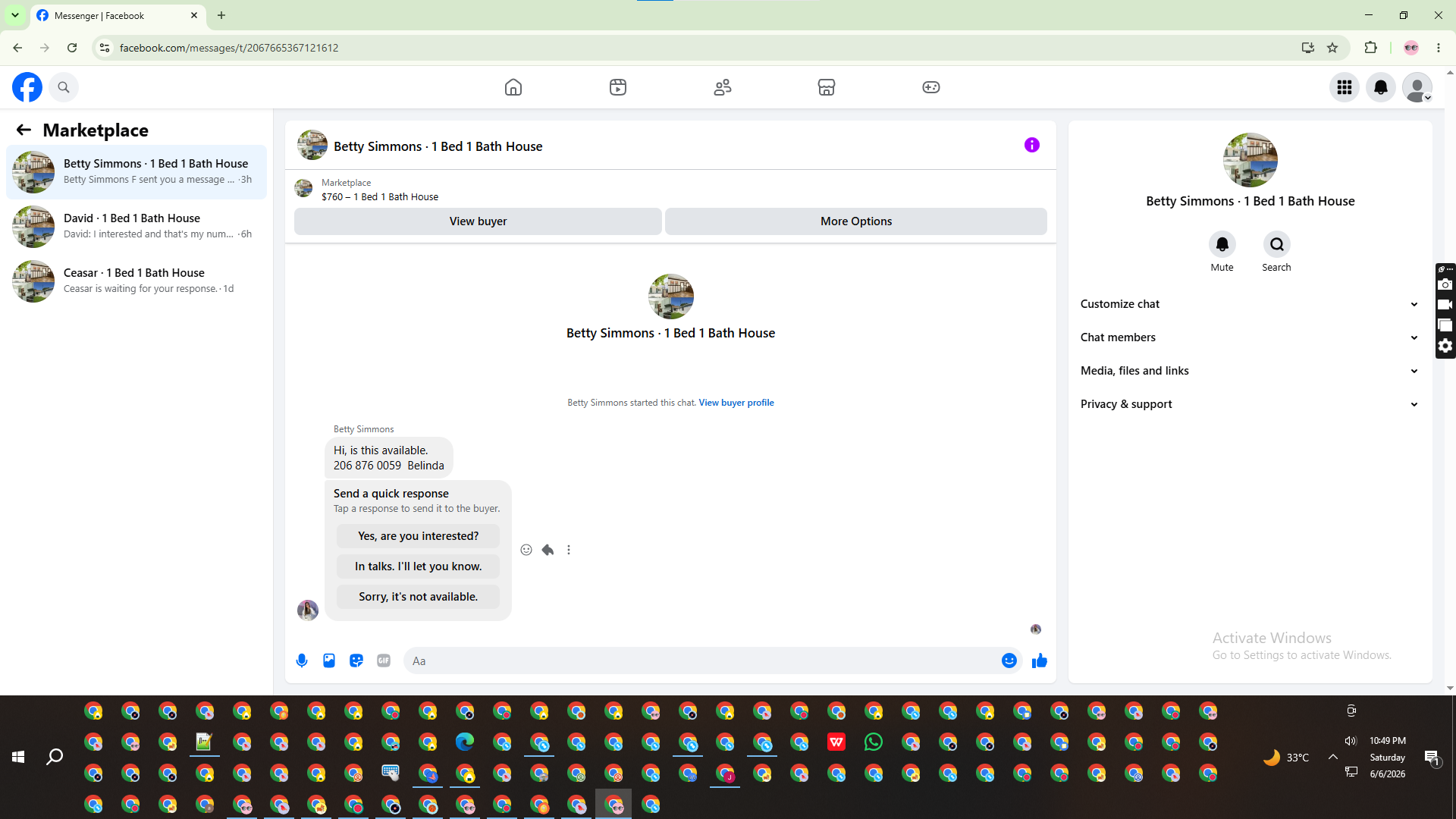
Task: Go to the Home feed icon
Action: [513, 87]
